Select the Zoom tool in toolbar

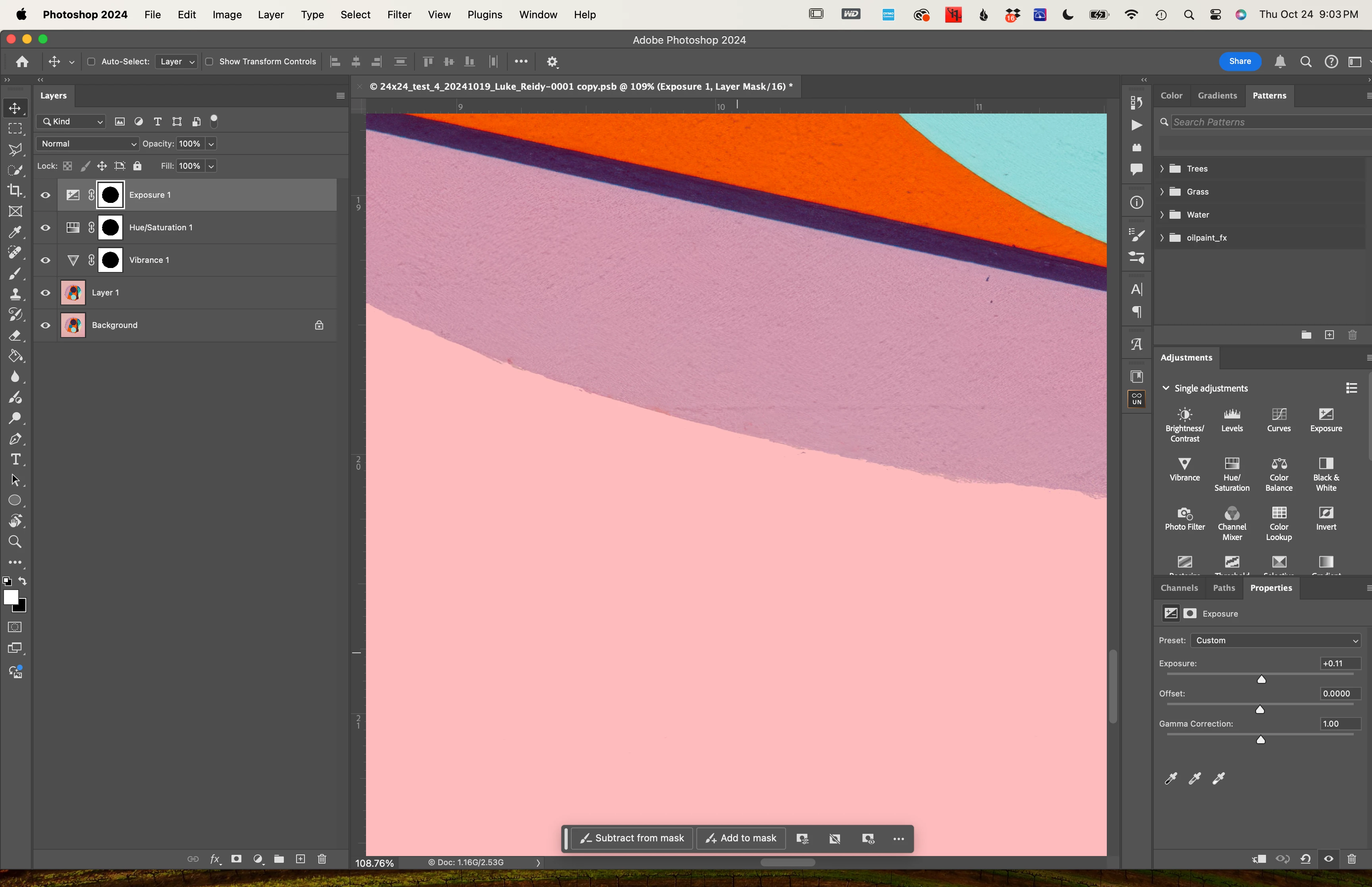pos(15,542)
